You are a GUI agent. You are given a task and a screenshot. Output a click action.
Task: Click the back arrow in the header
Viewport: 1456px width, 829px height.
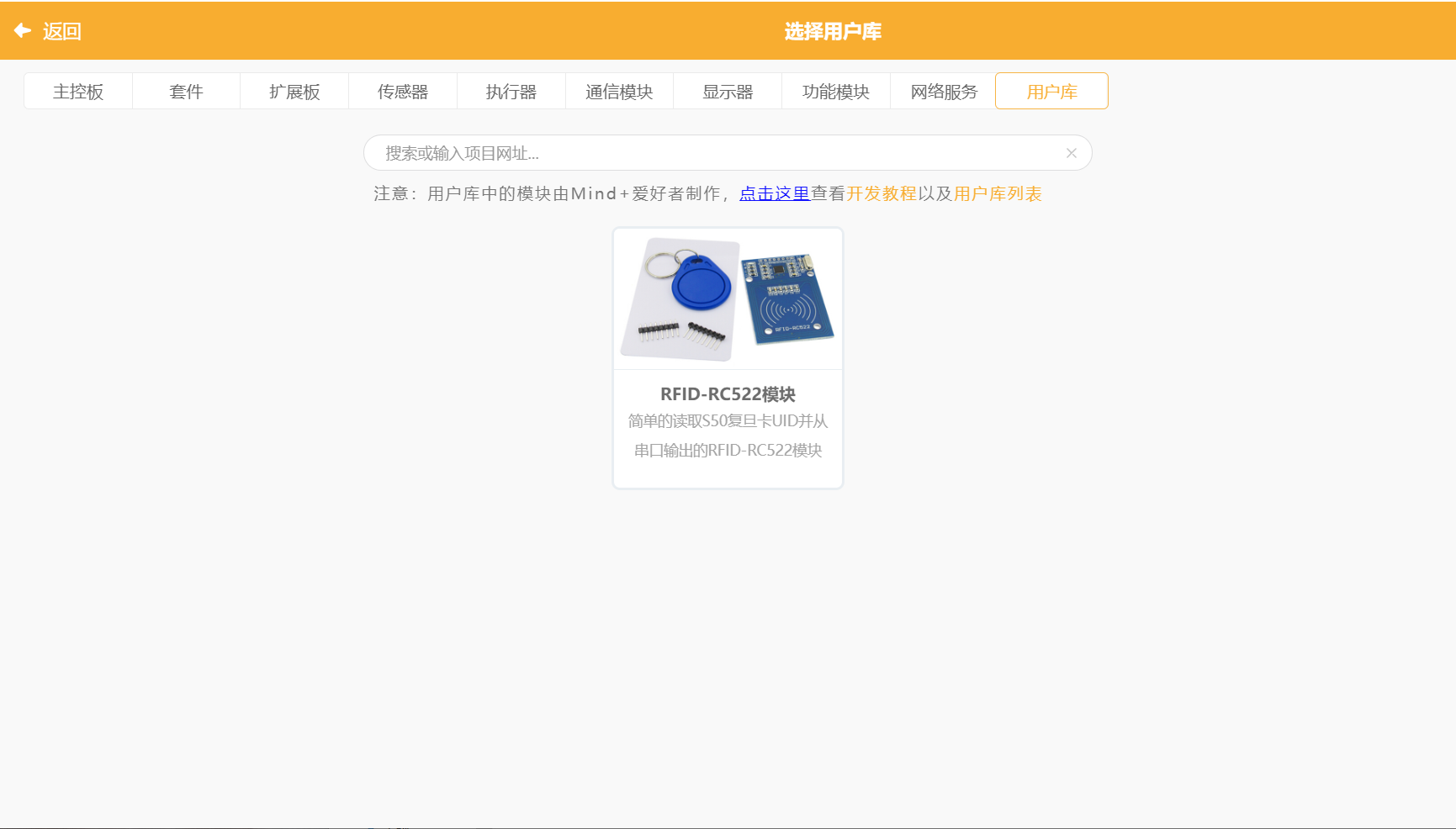pyautogui.click(x=21, y=30)
